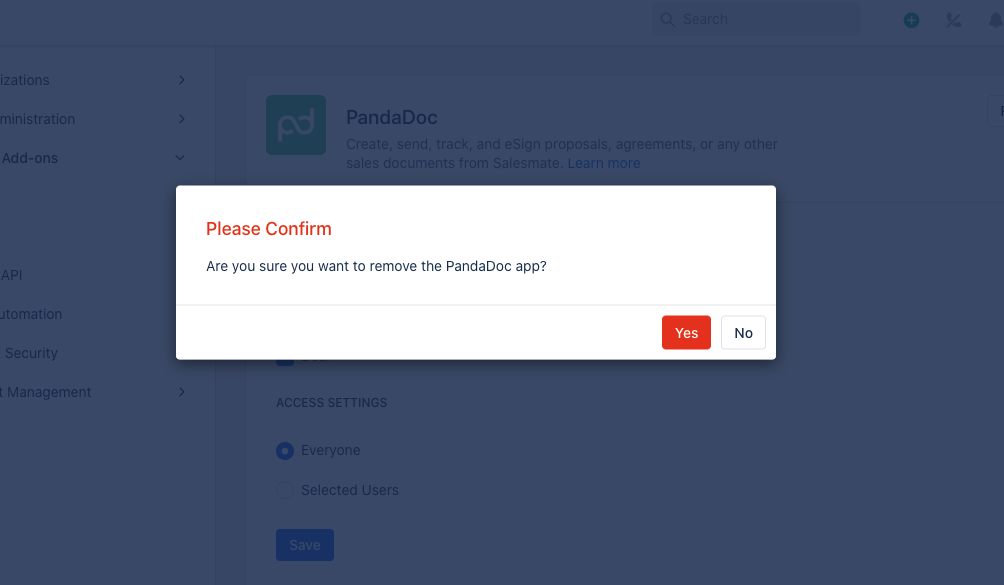1004x585 pixels.
Task: Expand the Management section arrow
Action: point(182,392)
